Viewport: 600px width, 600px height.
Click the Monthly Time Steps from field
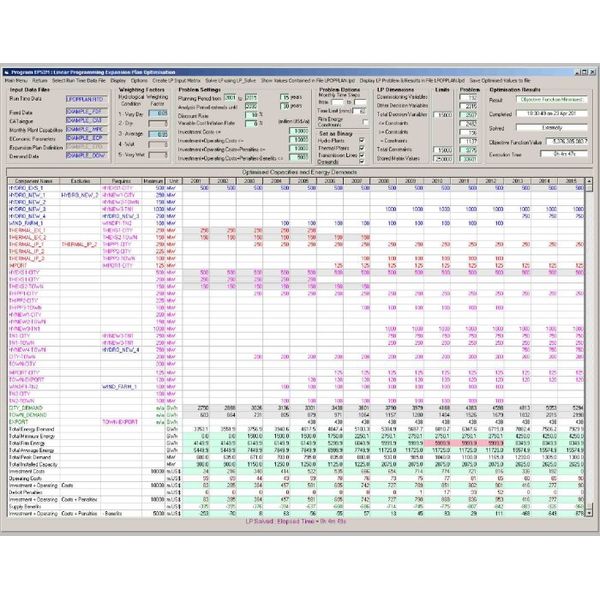pos(338,103)
